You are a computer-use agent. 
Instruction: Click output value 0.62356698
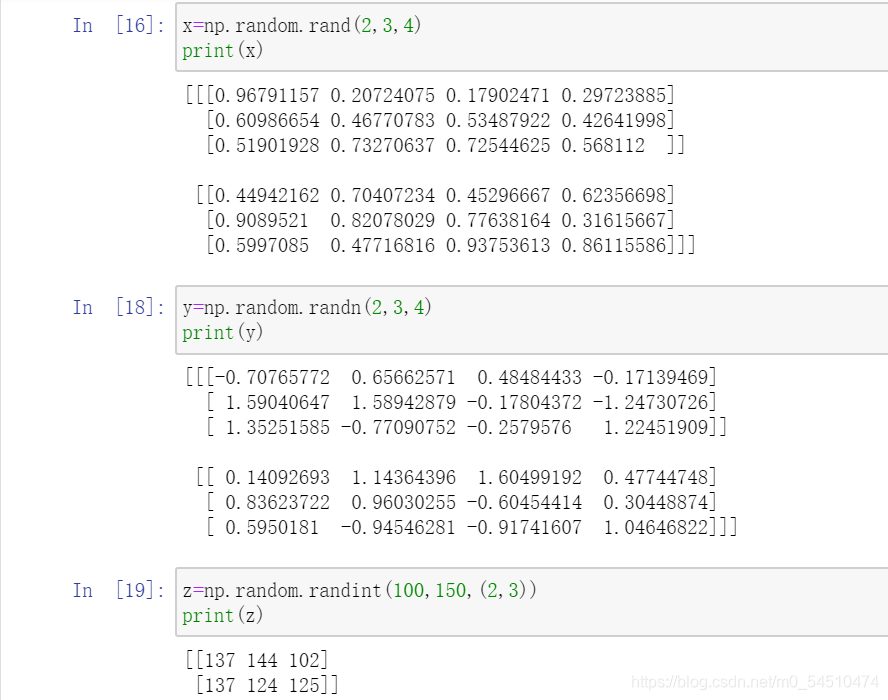coord(613,195)
